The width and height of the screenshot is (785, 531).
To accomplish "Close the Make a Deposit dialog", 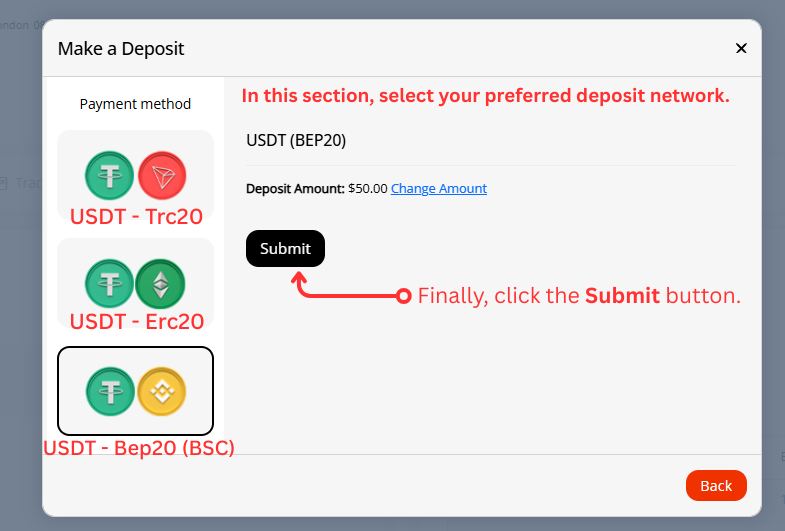I will pos(741,48).
